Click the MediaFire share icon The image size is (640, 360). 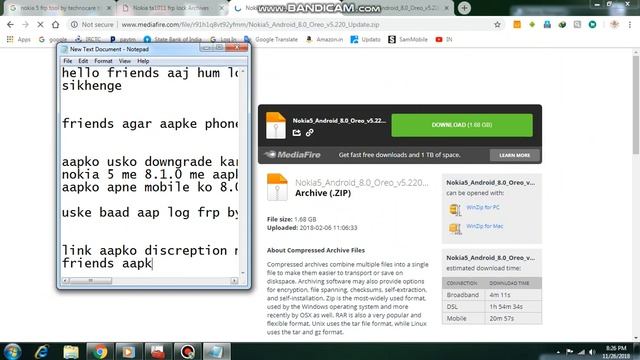point(297,133)
